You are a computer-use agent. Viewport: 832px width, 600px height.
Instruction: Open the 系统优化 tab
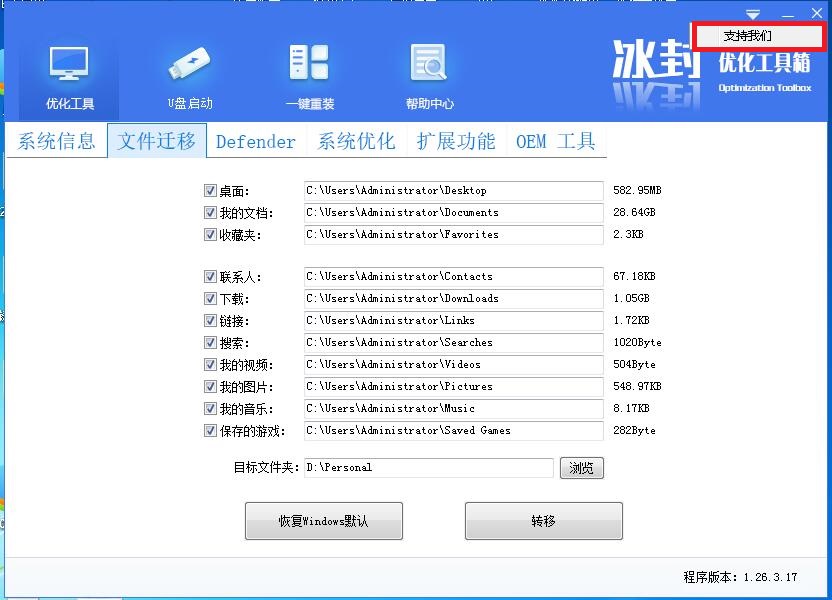356,141
